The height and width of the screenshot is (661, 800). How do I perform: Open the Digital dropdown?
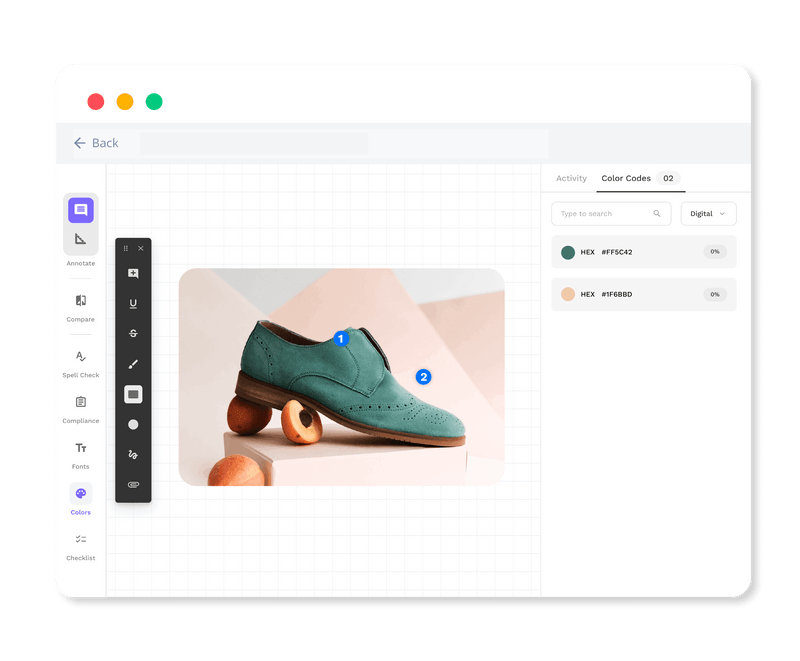tap(708, 213)
